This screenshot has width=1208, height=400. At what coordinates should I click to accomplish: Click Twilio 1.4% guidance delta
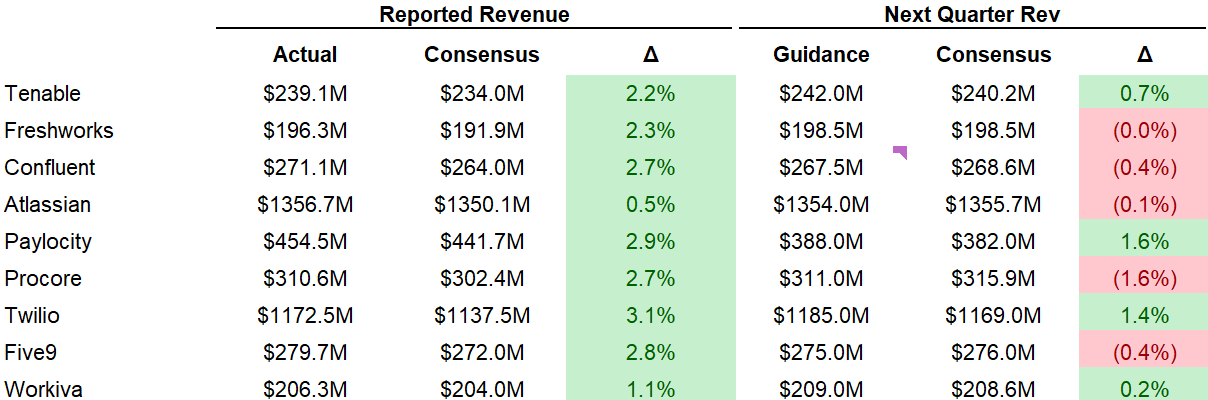point(1144,316)
